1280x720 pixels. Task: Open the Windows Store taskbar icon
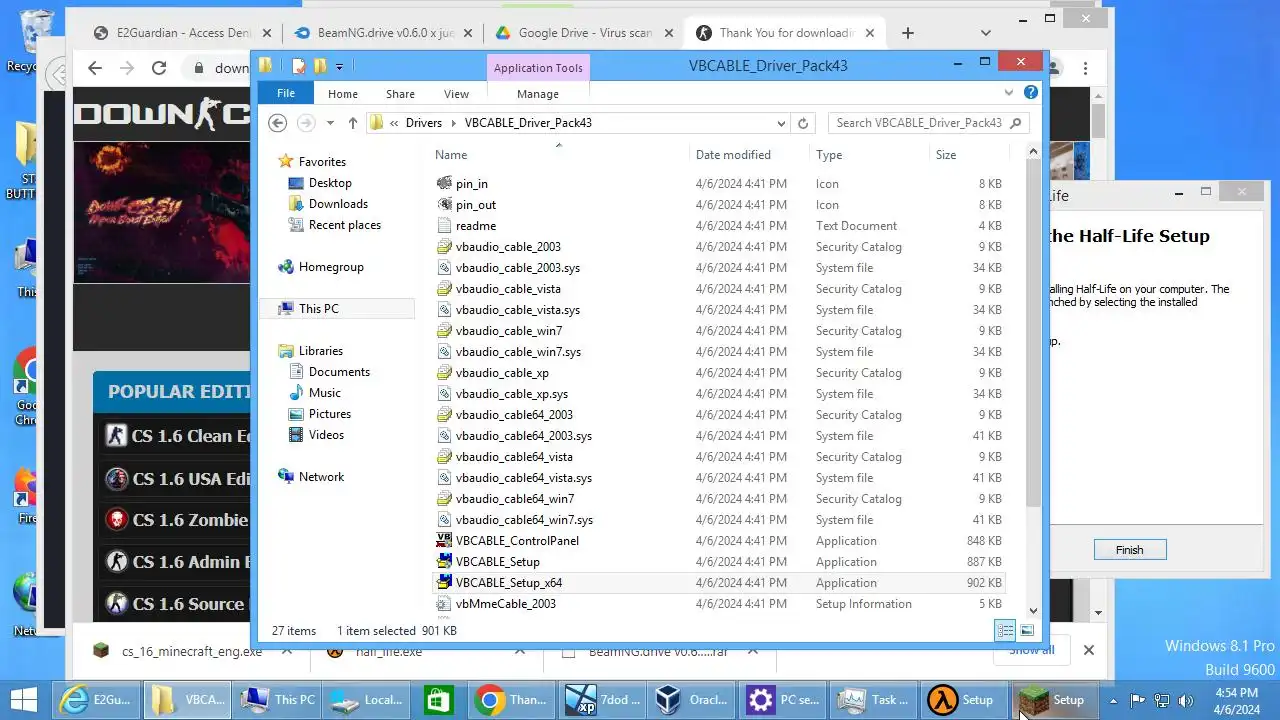[x=438, y=700]
